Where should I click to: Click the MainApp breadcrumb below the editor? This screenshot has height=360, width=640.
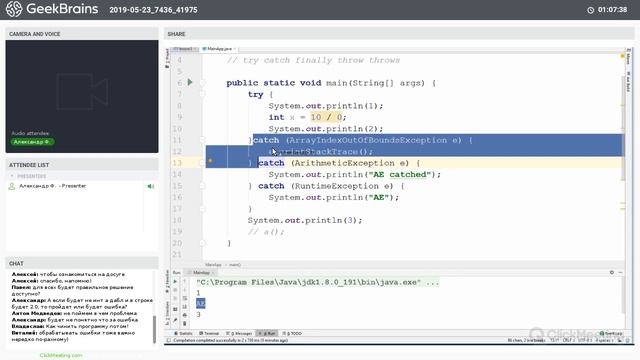tap(213, 265)
